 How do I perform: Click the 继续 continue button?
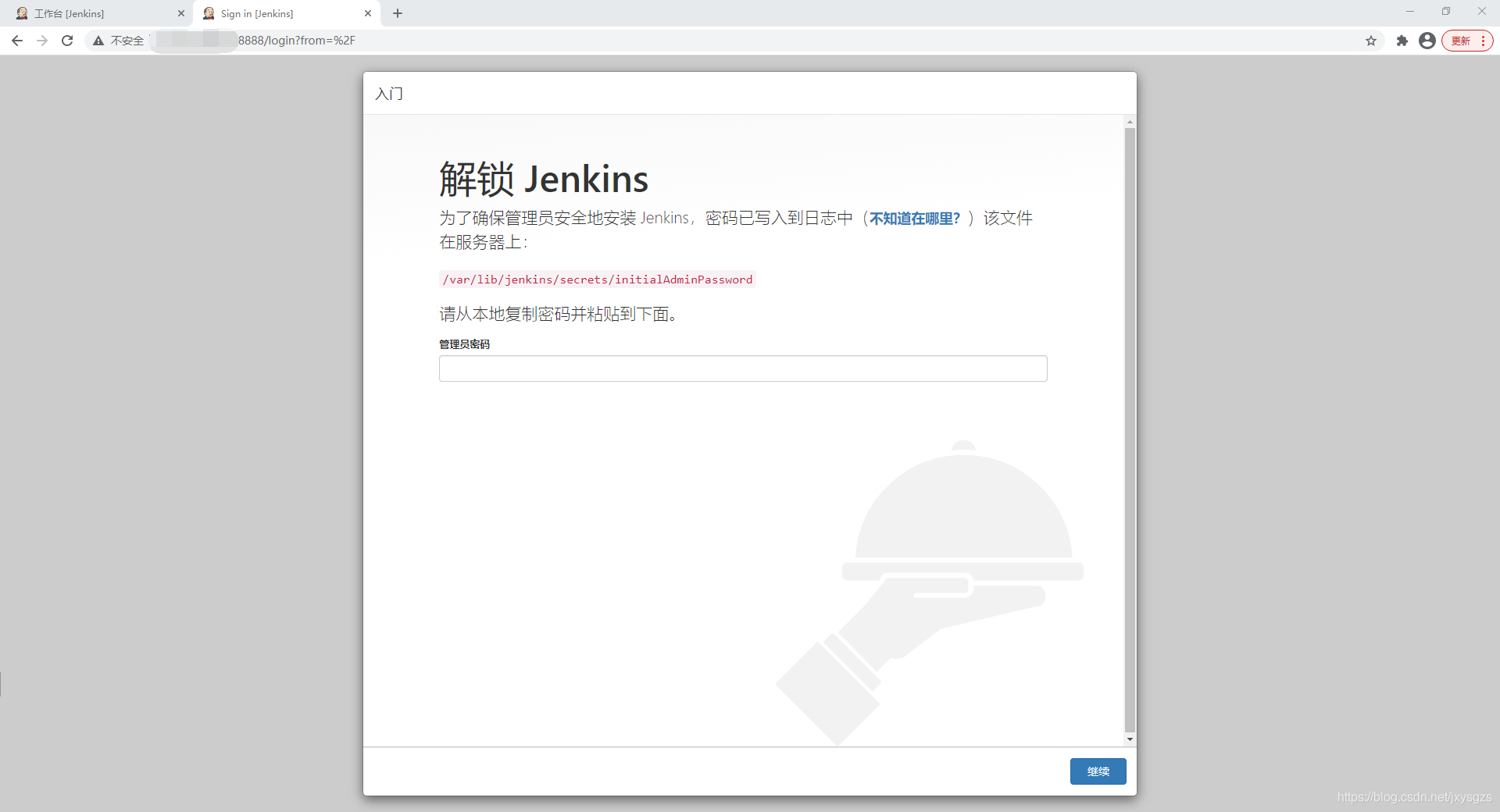pos(1098,771)
